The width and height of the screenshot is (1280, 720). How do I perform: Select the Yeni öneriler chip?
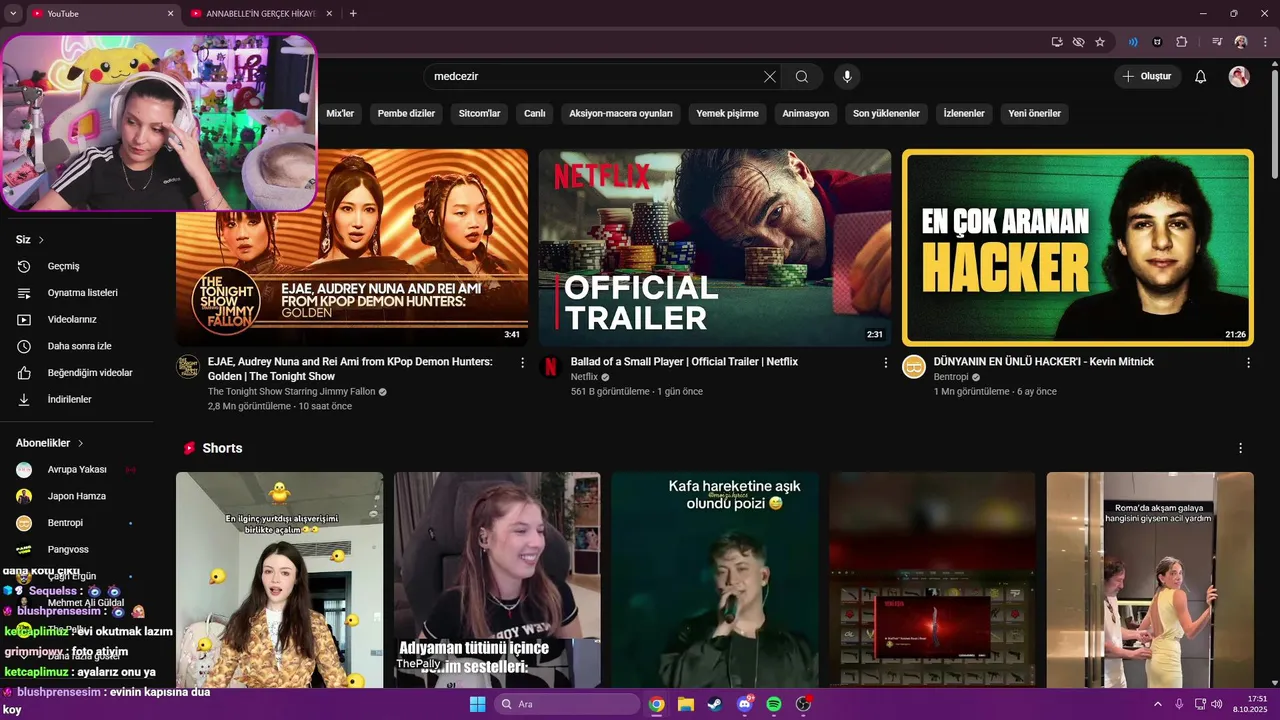coord(1034,113)
